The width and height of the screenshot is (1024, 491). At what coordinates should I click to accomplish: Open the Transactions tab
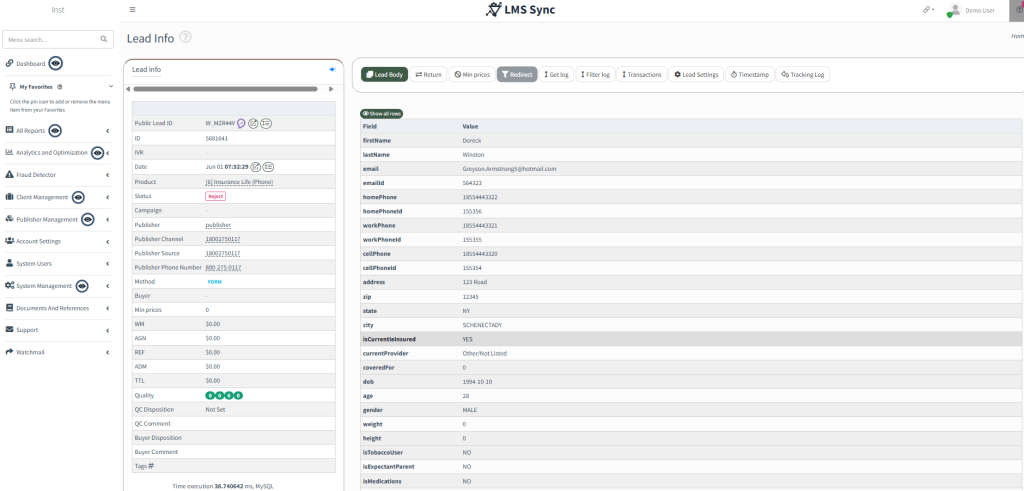pyautogui.click(x=641, y=74)
